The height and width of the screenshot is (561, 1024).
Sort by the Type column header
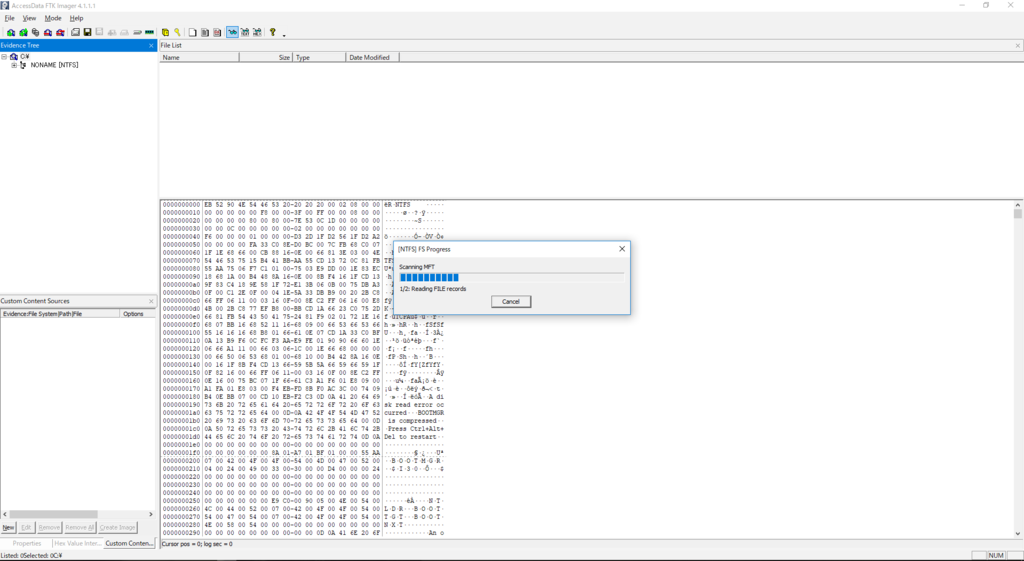(319, 57)
